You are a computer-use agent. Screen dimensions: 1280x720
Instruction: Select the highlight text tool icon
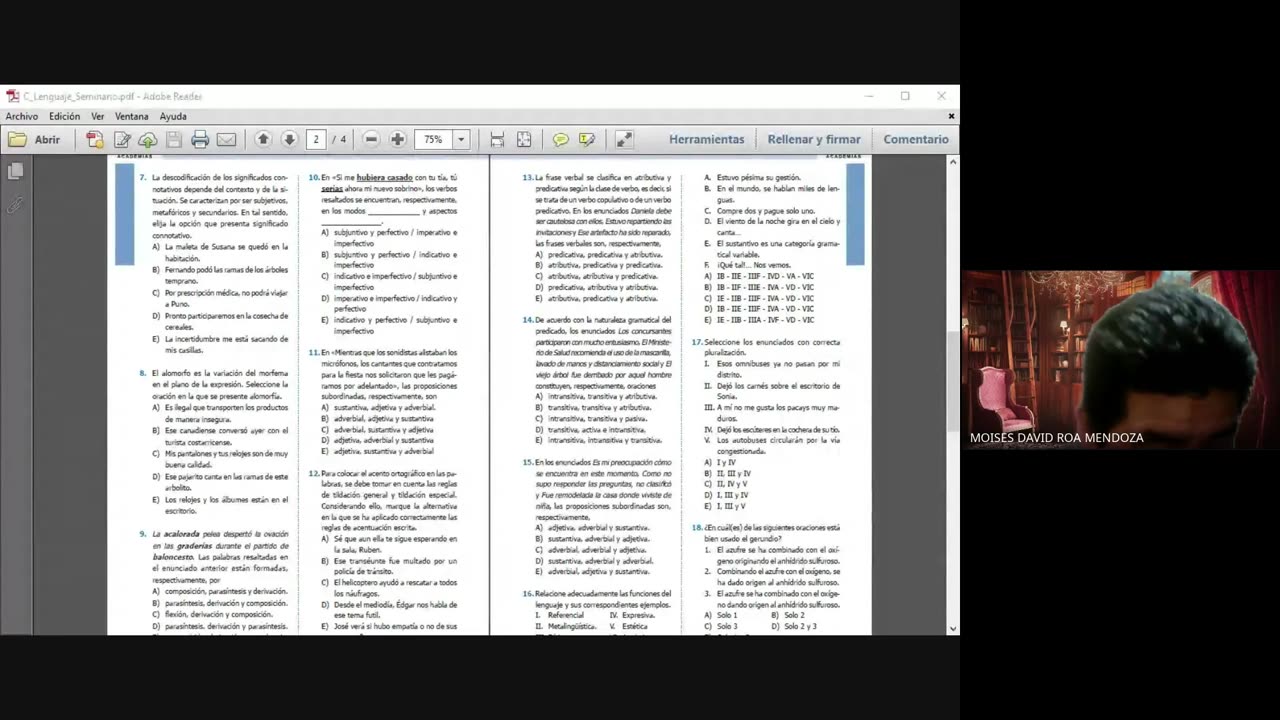point(587,140)
